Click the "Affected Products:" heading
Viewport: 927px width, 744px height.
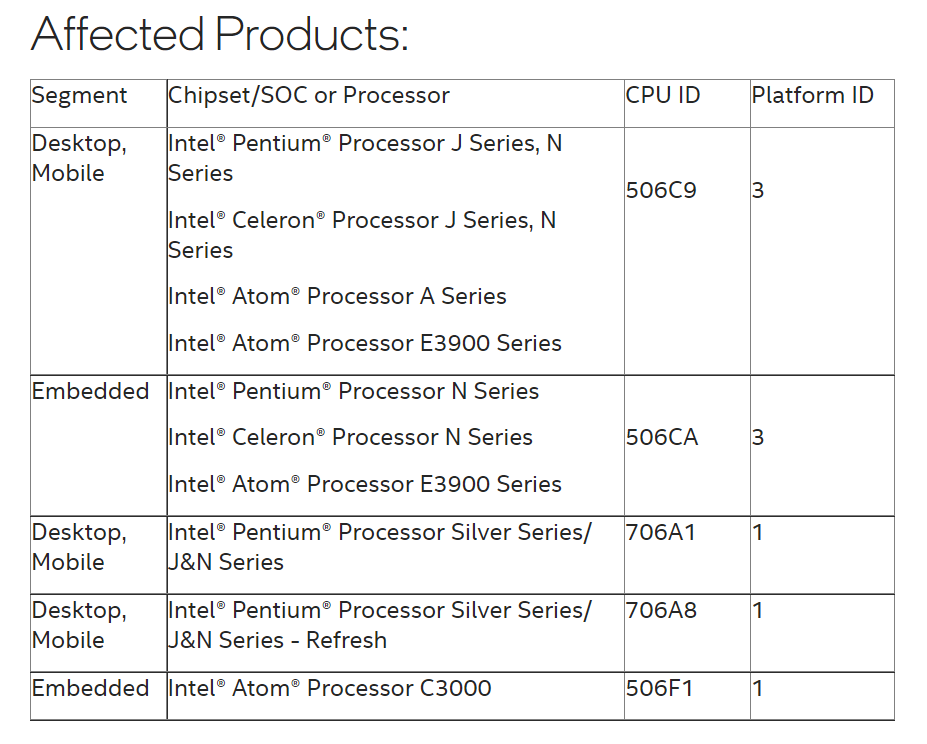[220, 35]
